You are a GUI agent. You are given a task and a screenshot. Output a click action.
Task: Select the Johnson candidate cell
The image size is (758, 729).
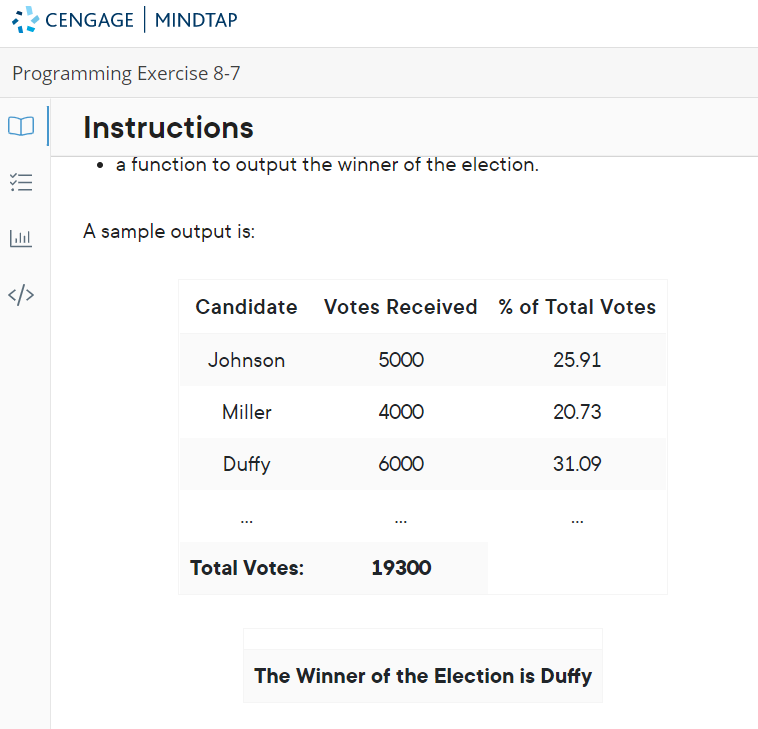click(x=247, y=360)
